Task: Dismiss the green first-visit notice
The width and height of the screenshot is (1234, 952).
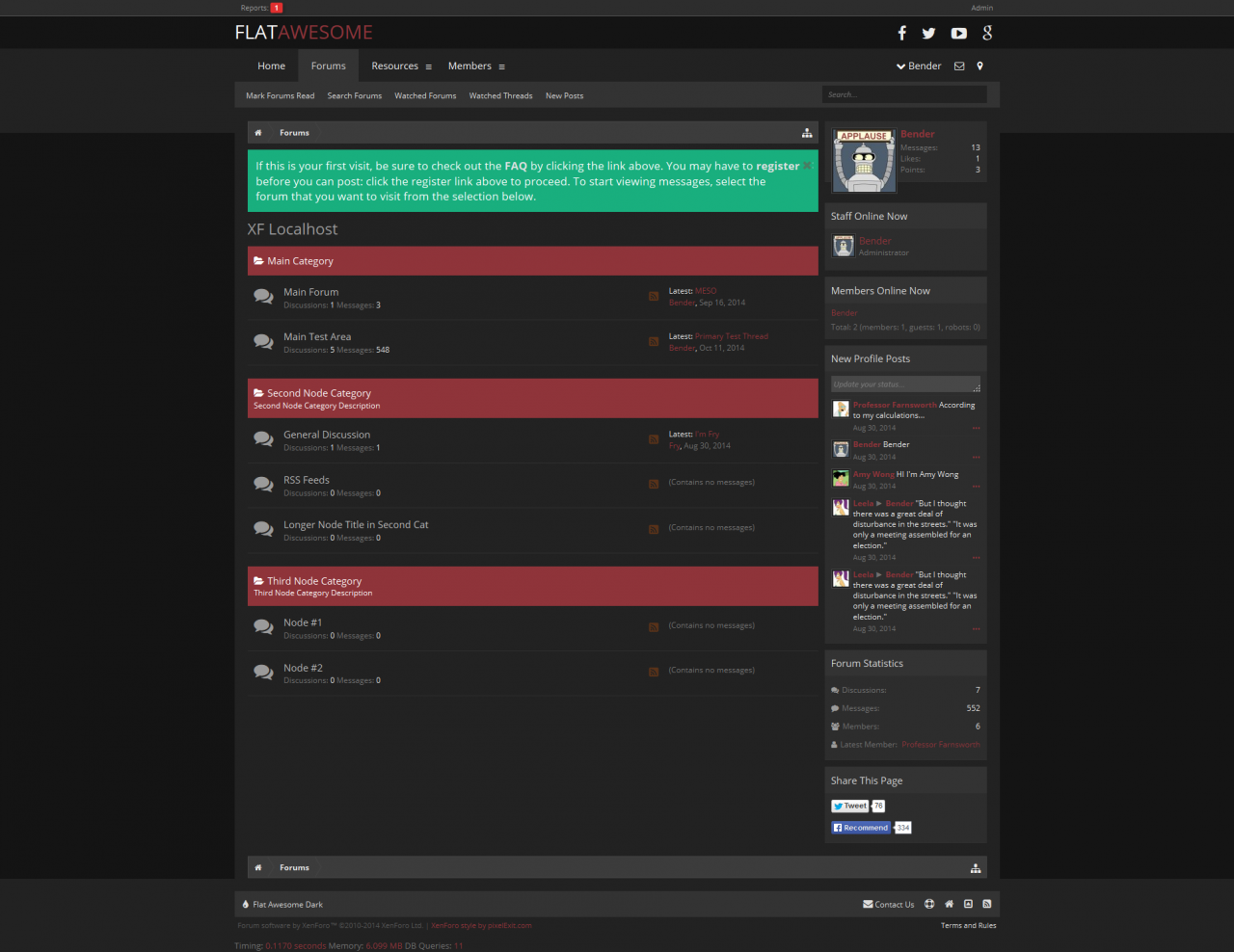Action: point(808,166)
